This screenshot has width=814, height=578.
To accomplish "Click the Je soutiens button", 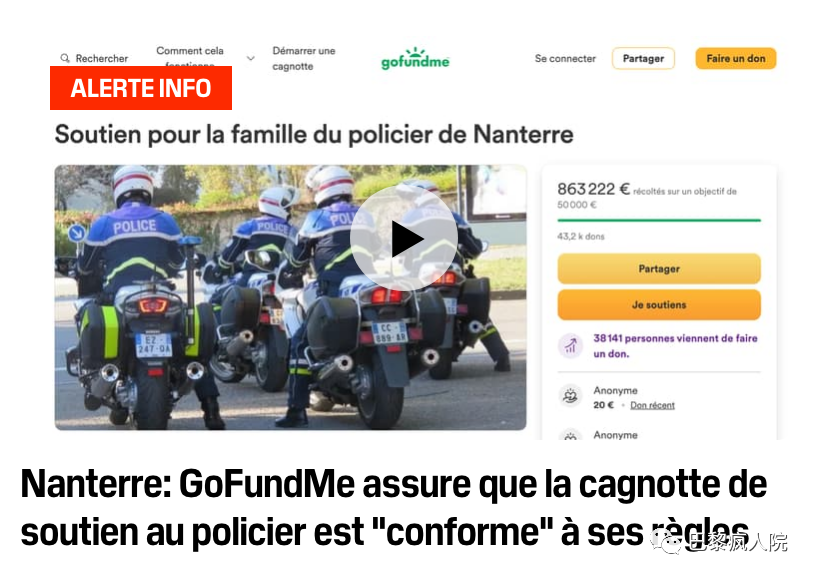I will pyautogui.click(x=659, y=304).
